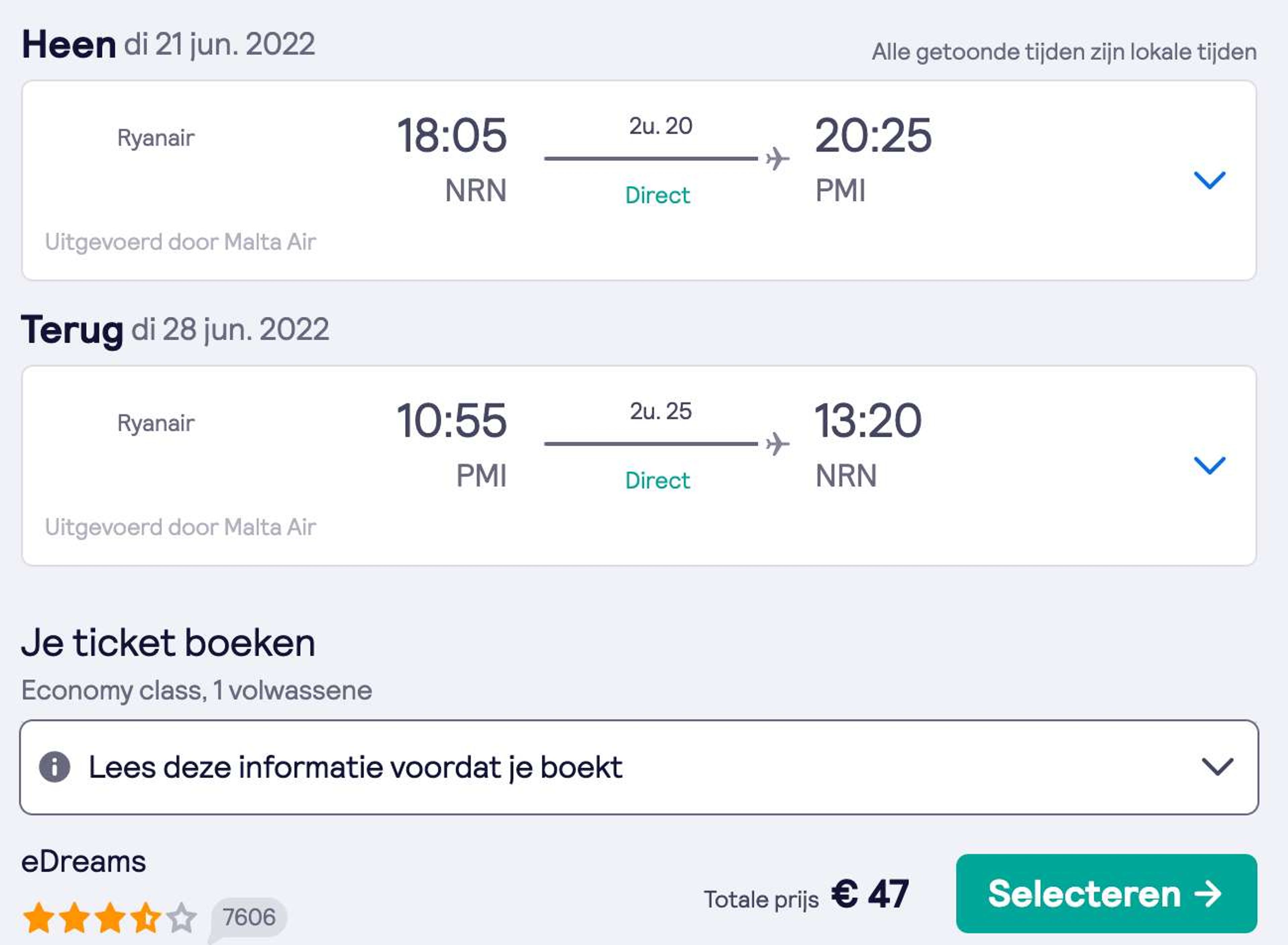Screen dimensions: 1288x945
Task: Click the arrow icon on Selecteren button
Action: [x=1207, y=893]
